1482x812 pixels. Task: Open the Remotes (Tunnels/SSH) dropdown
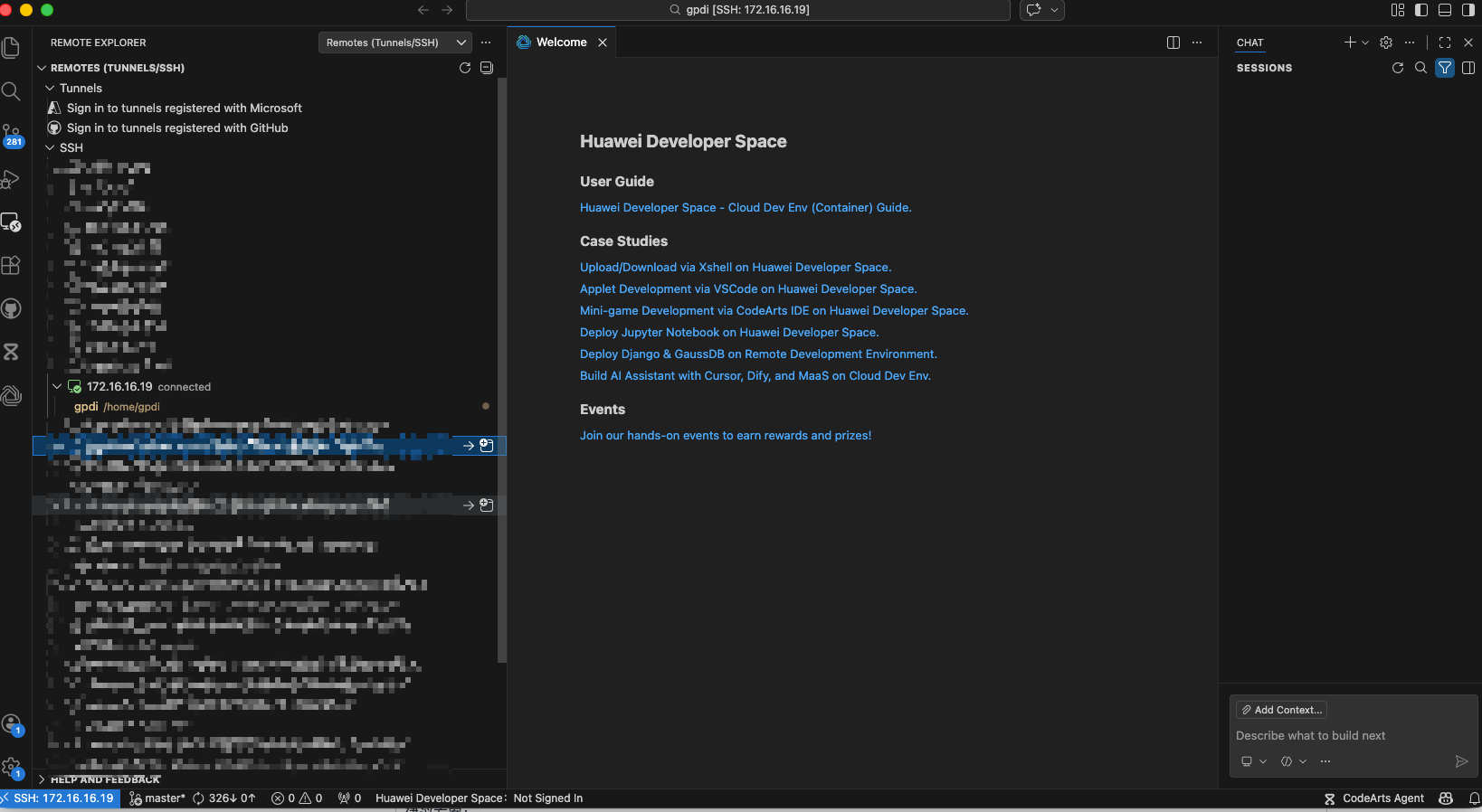tap(395, 42)
